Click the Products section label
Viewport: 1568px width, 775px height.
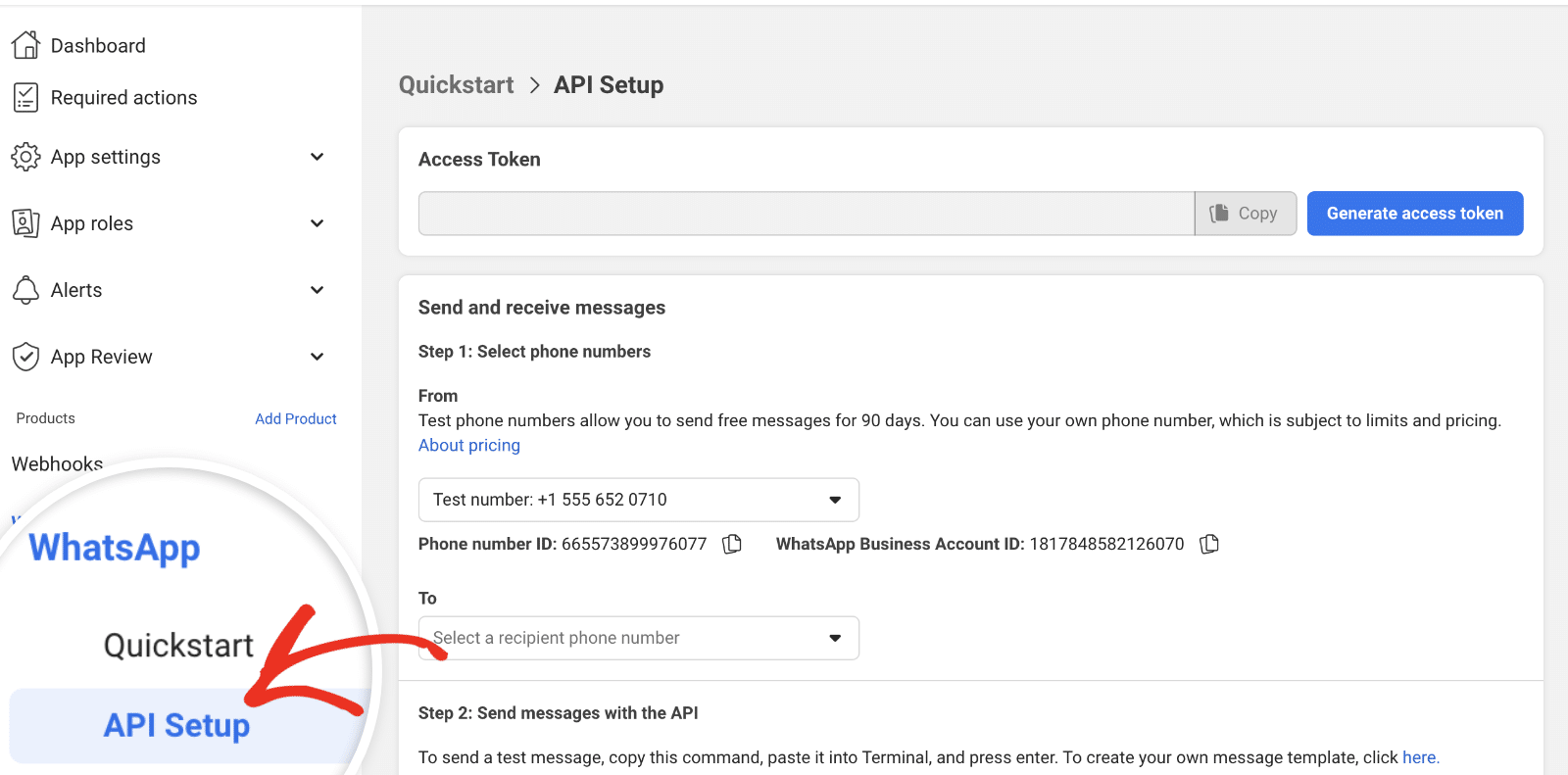point(46,418)
